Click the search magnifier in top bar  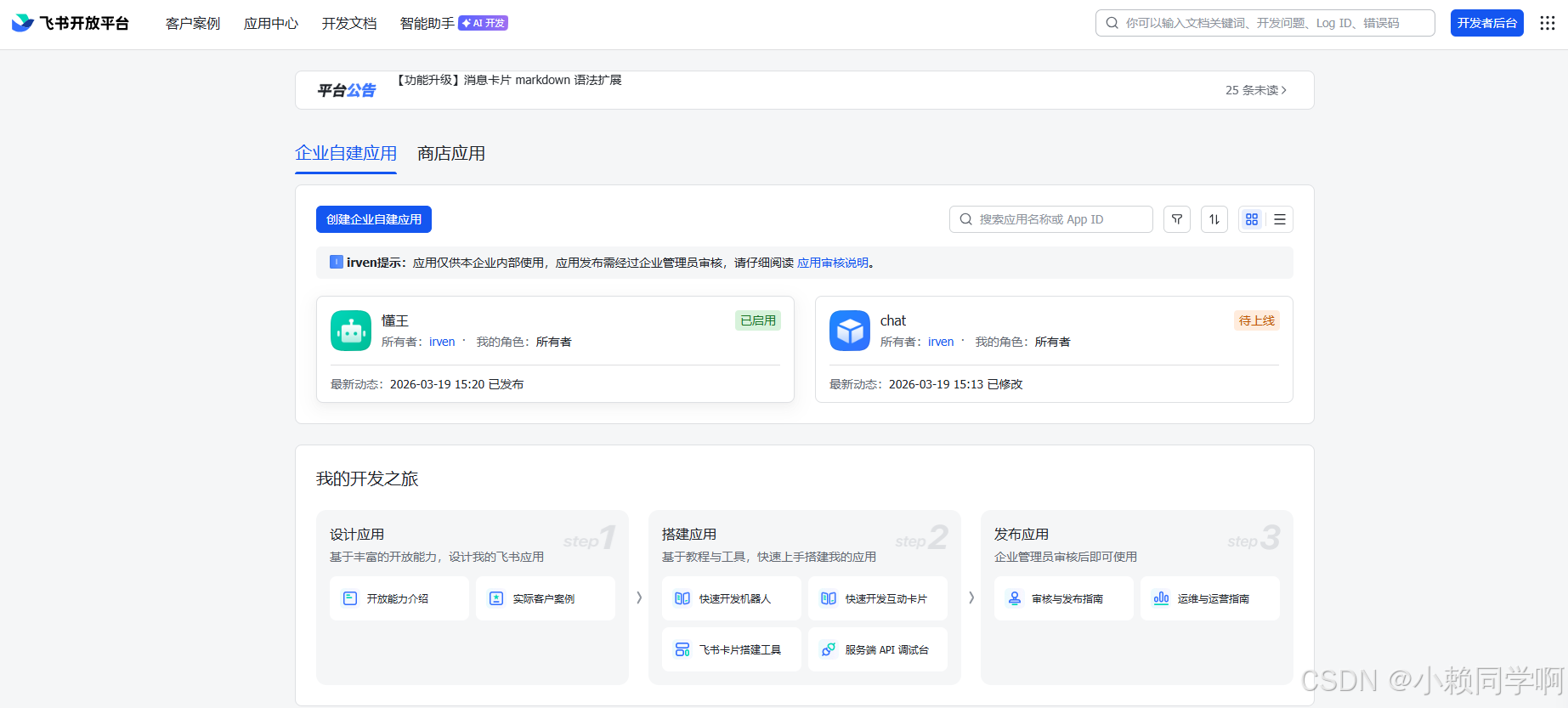[x=1112, y=23]
